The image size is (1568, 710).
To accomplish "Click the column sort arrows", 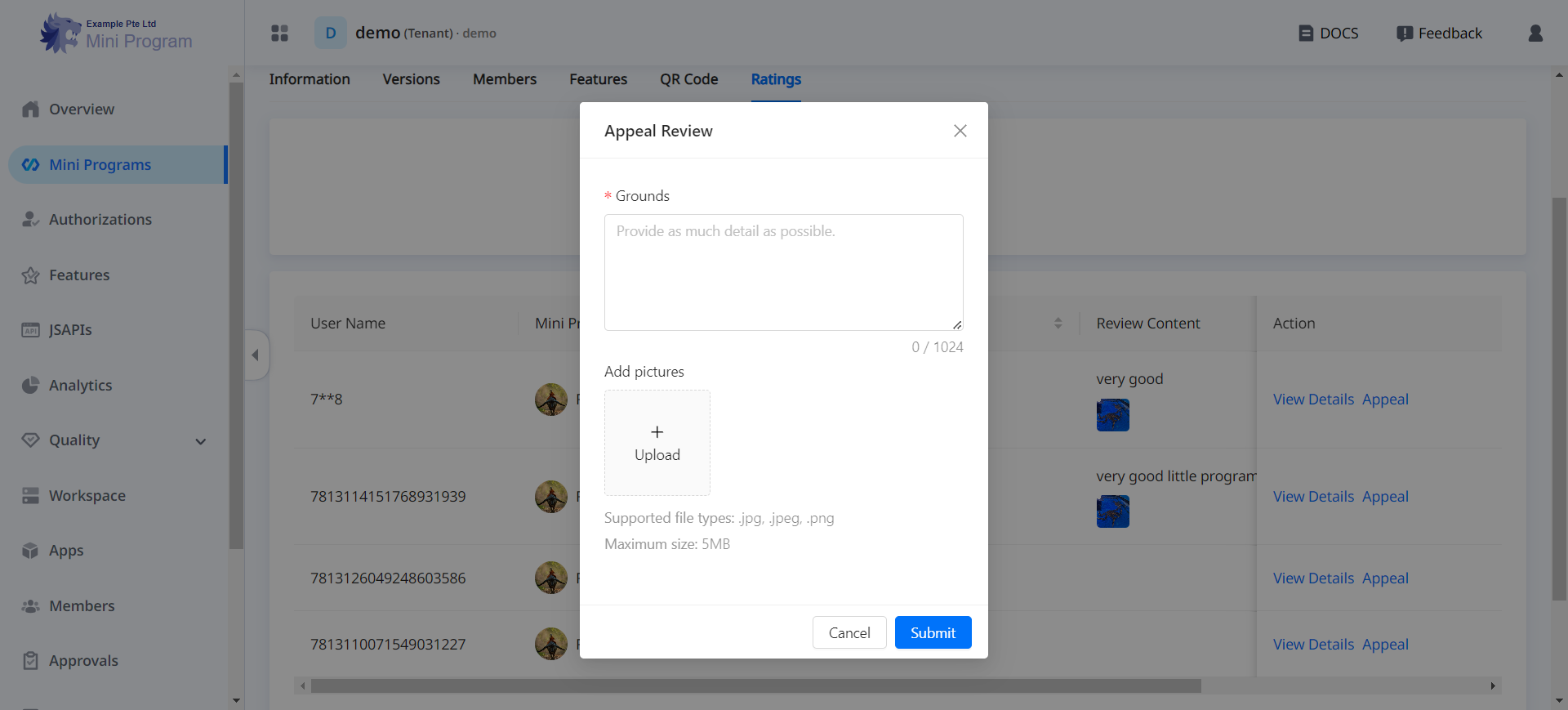I will point(1058,324).
